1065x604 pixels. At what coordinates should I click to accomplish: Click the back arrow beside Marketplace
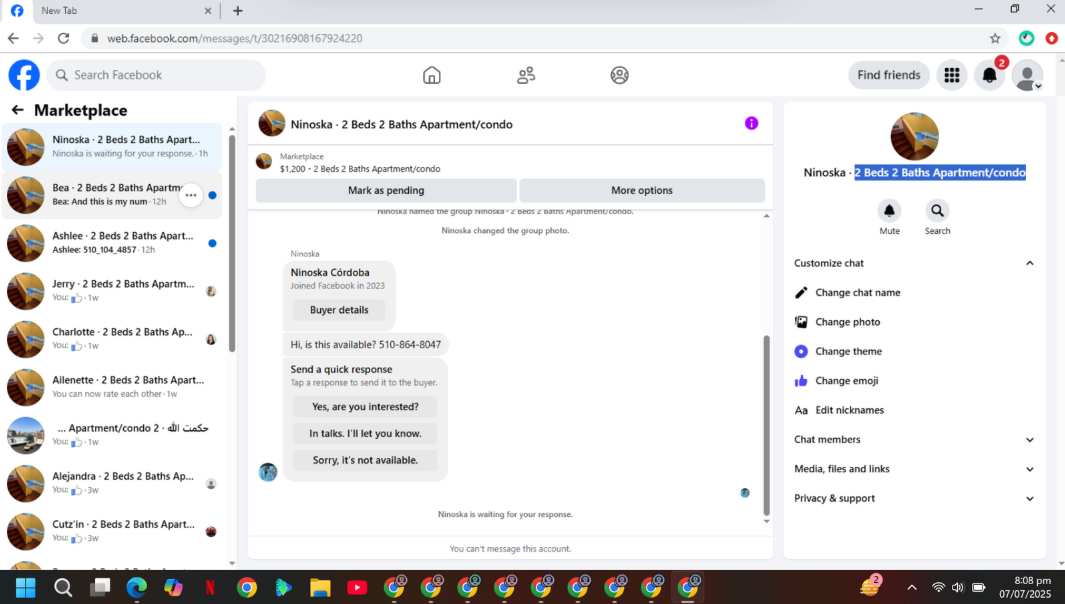click(18, 110)
